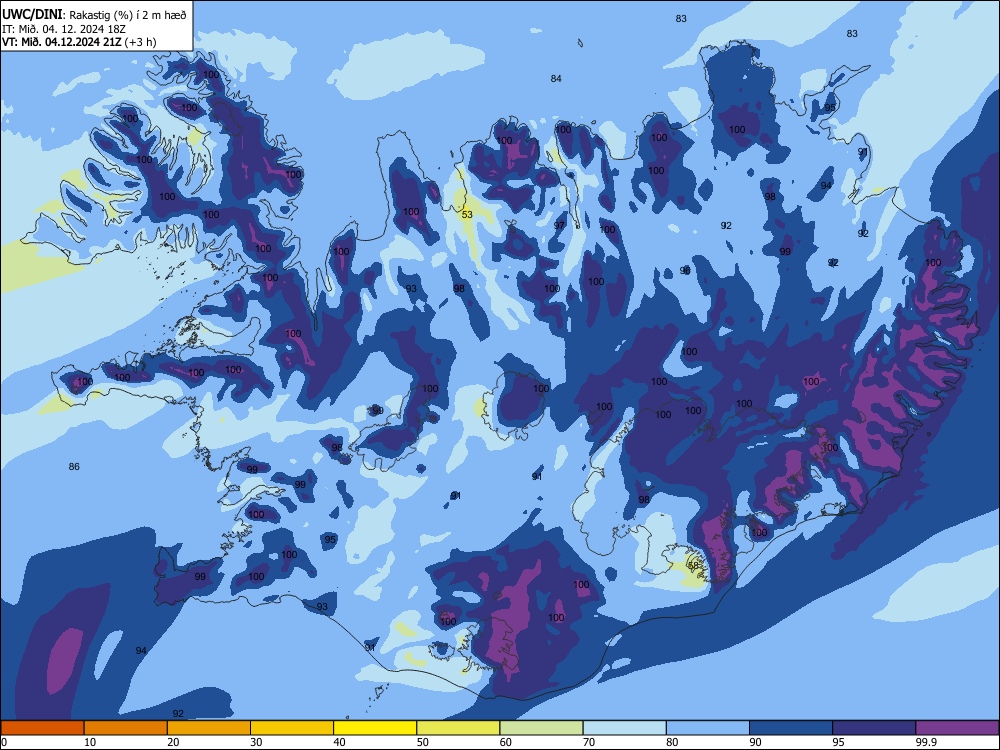Click the 70–80 pale blue legend swatch
1000x750 pixels.
coord(624,728)
